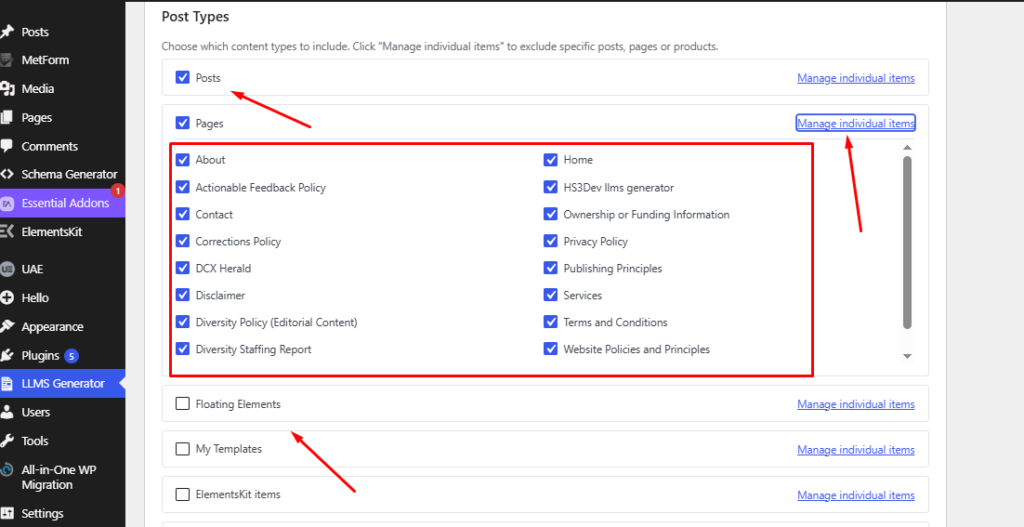Image resolution: width=1024 pixels, height=527 pixels.
Task: Click the Schema Generator code icon
Action: (7, 174)
